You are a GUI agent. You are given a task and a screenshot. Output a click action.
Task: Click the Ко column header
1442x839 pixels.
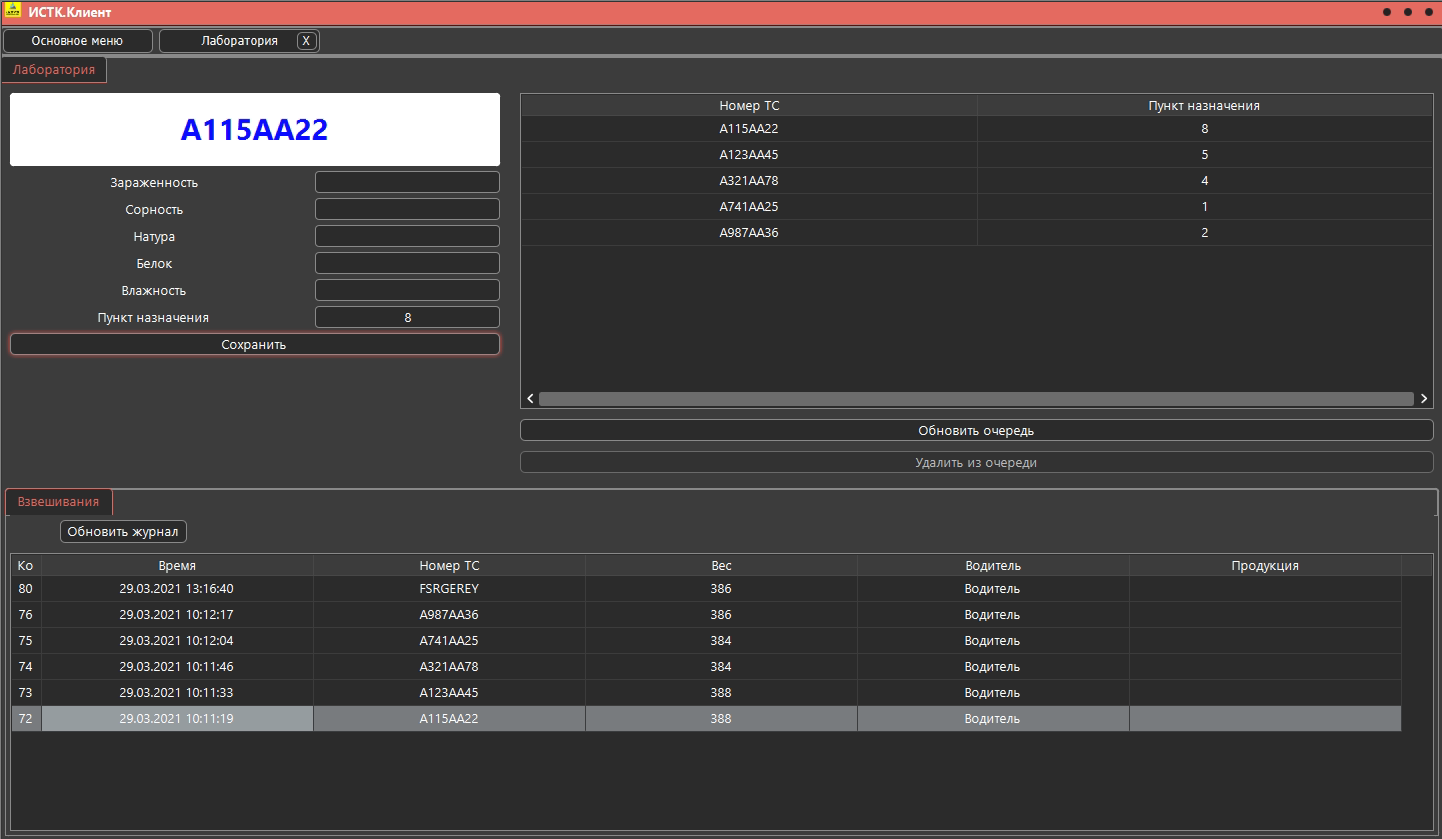point(26,565)
